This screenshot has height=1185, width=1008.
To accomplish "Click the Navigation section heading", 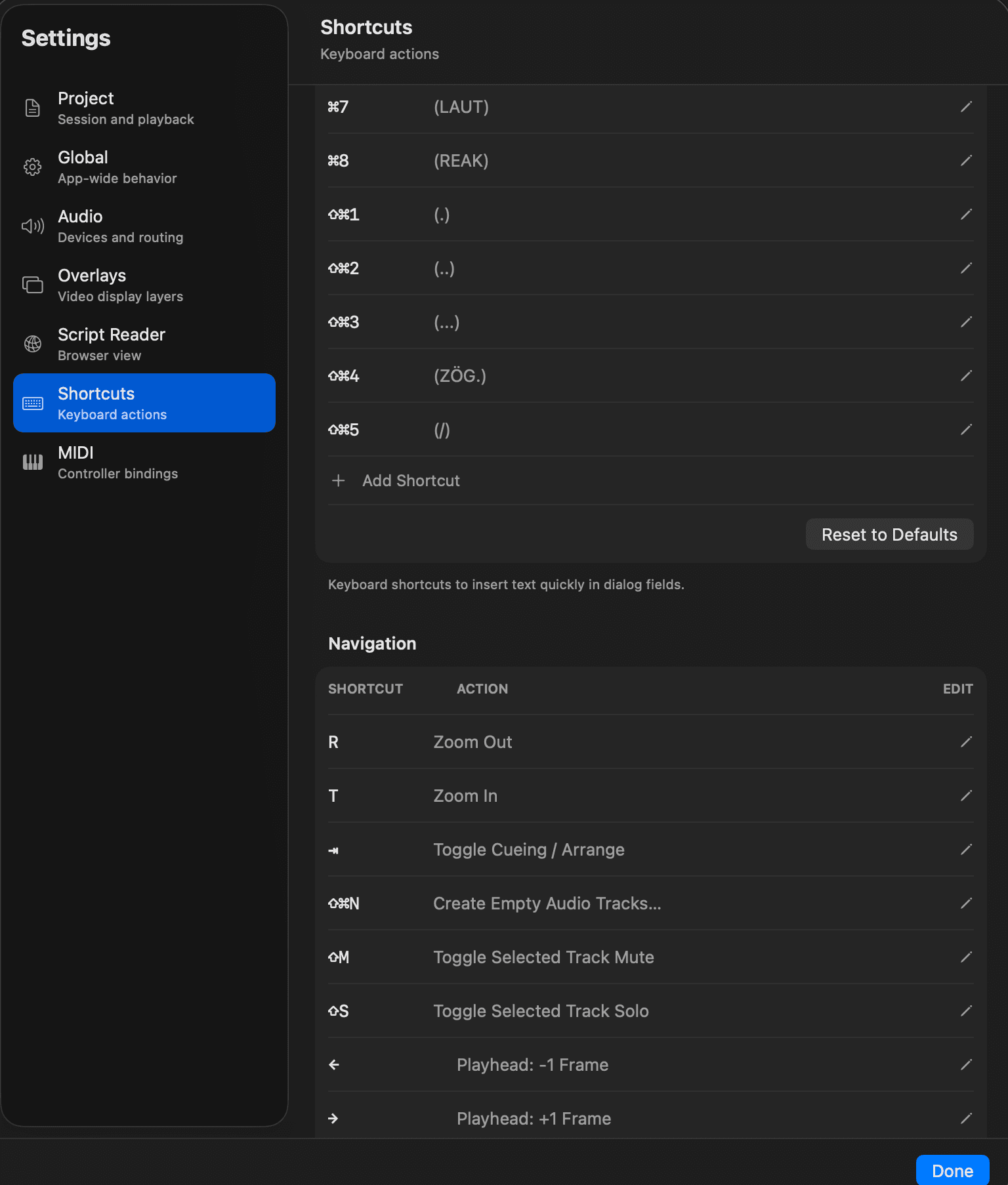I will click(372, 643).
